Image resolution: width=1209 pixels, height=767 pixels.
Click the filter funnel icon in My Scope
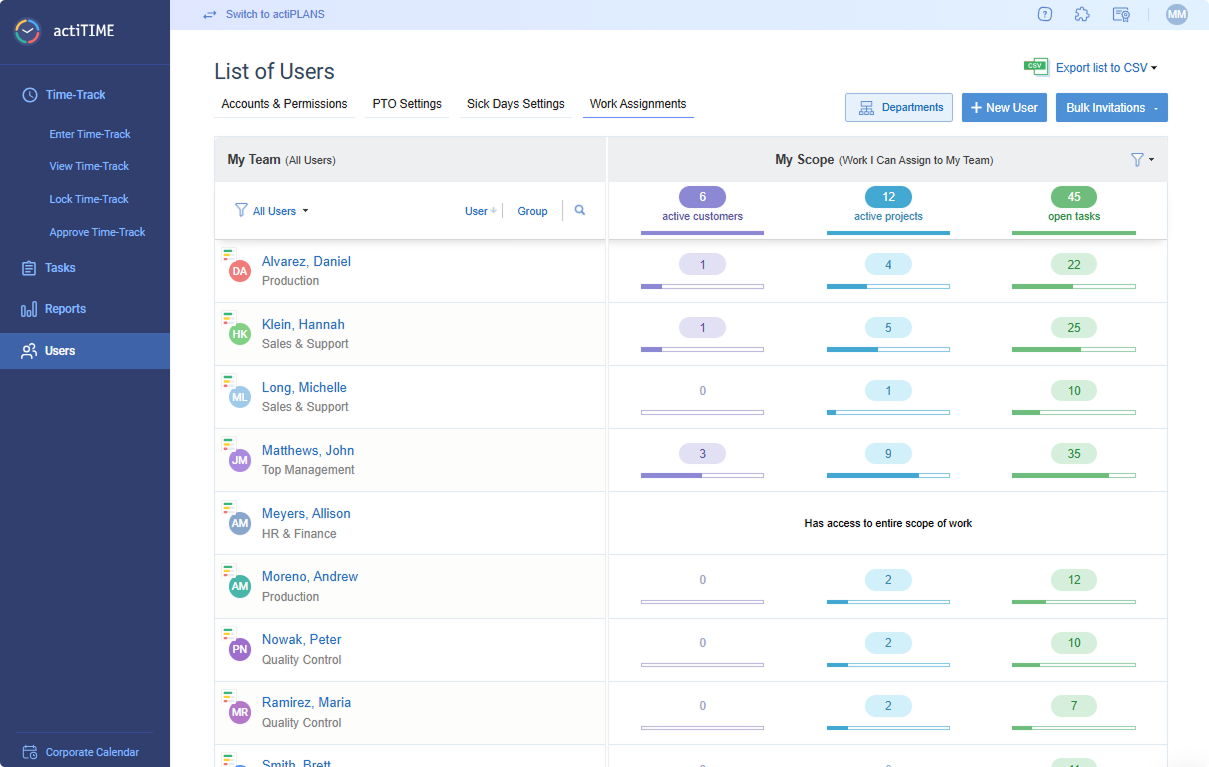click(1139, 158)
